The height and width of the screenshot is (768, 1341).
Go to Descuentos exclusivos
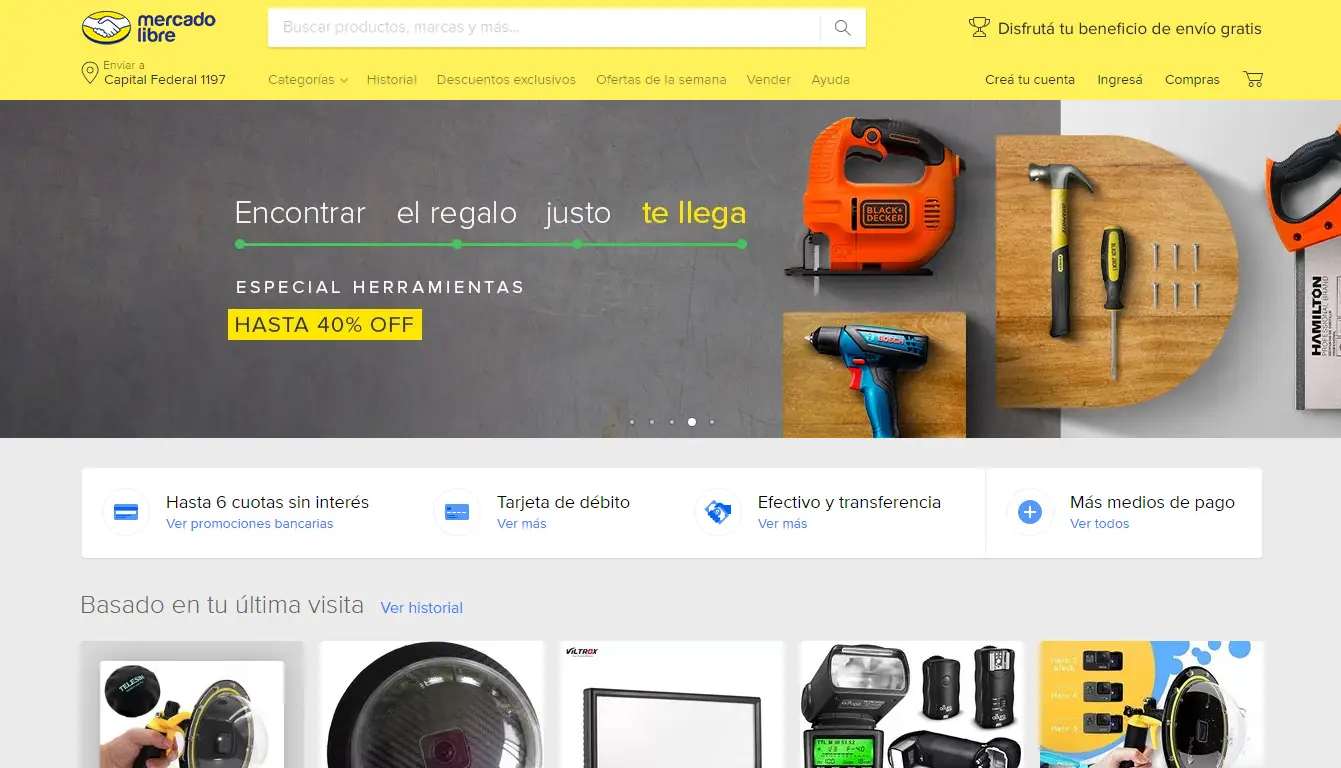pos(506,80)
